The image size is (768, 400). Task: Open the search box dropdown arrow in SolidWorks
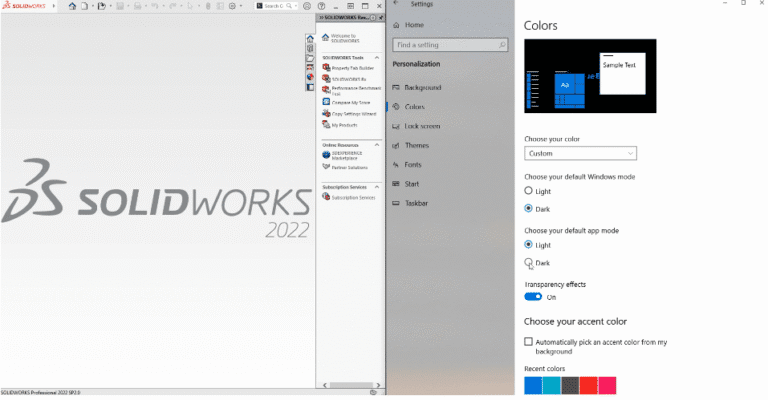click(x=296, y=6)
